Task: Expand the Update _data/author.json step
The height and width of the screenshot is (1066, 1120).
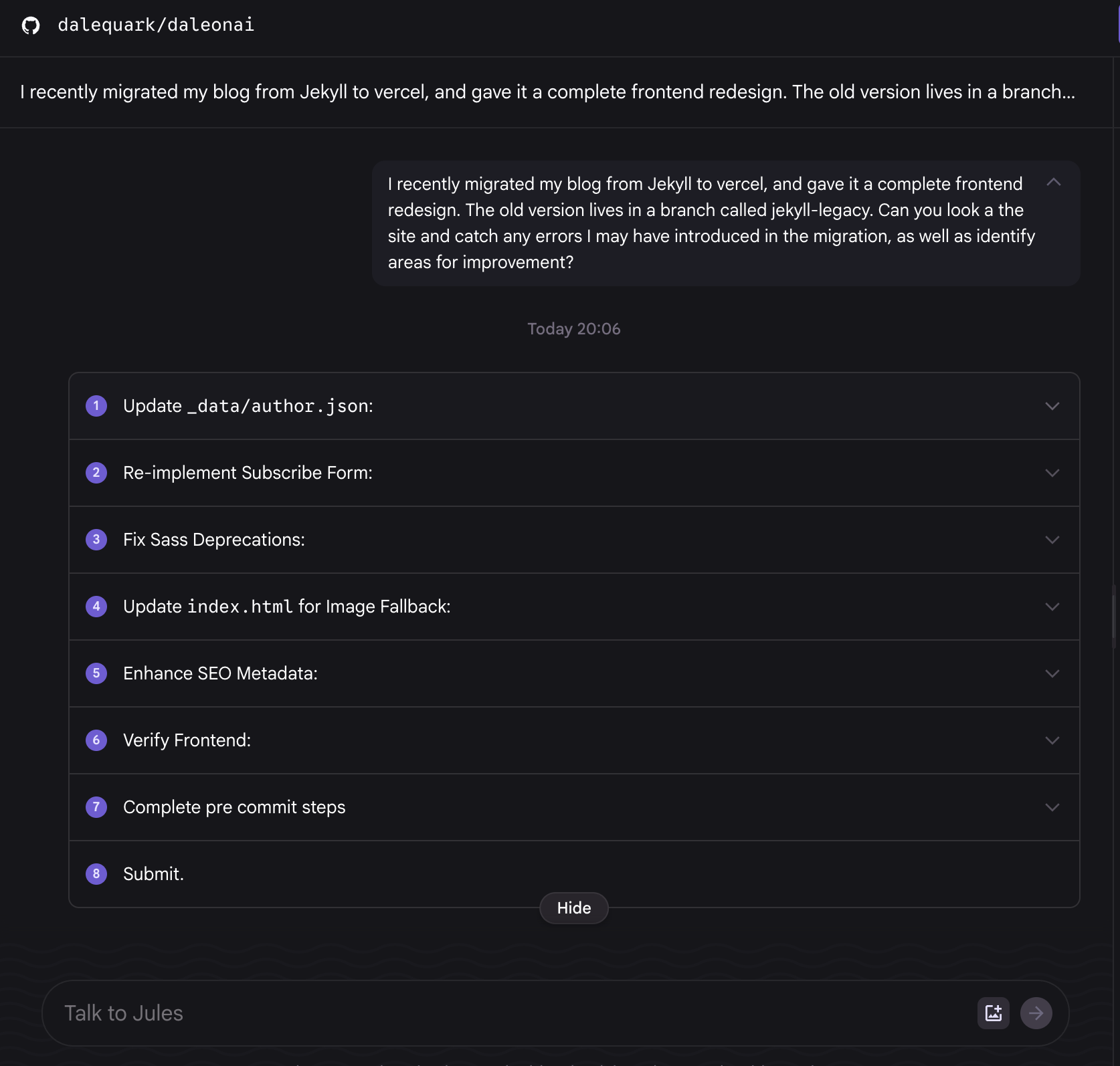Action: pos(1052,407)
